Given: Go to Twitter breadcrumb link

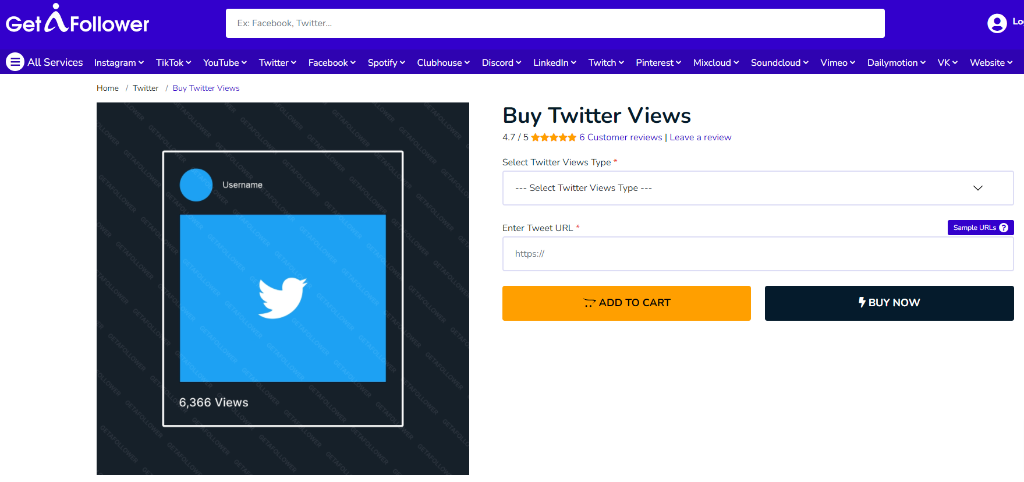Looking at the screenshot, I should (146, 88).
